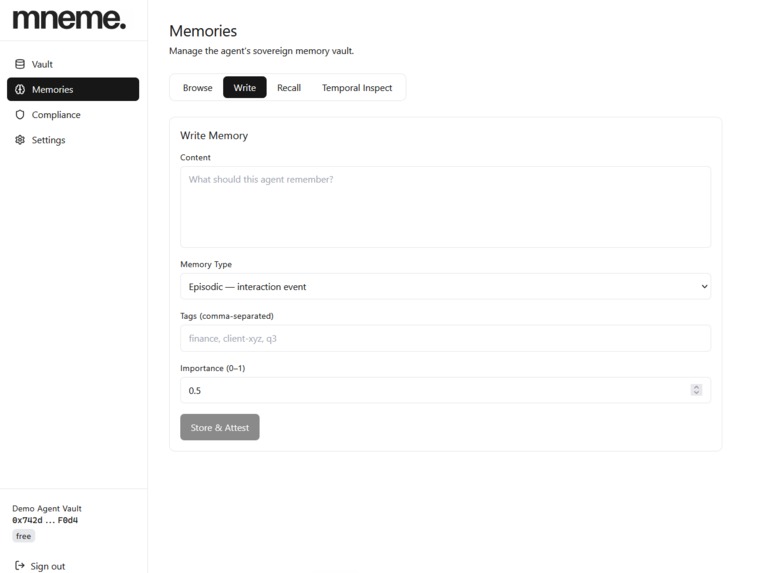Click the Tags (comma-separated) label
This screenshot has width=784, height=573.
pos(227,316)
